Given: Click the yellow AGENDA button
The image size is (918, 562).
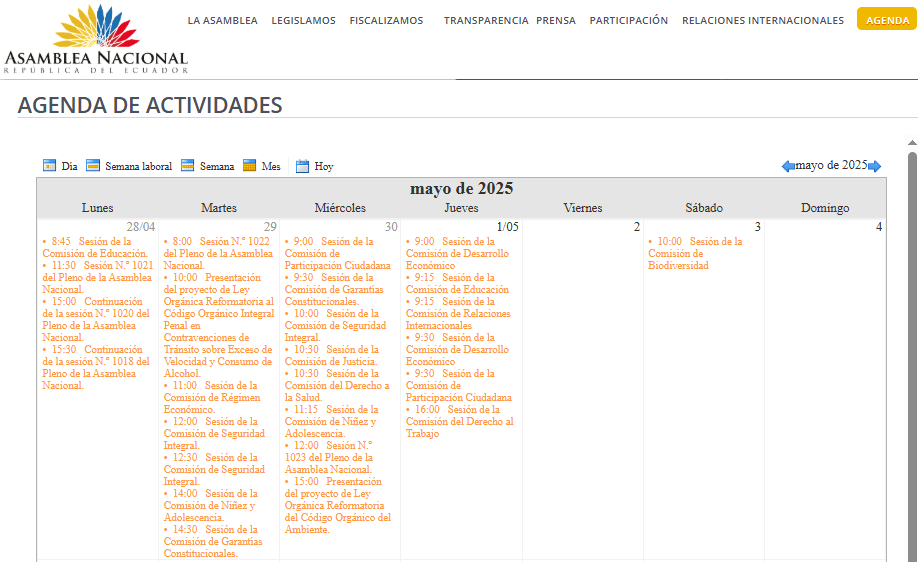Looking at the screenshot, I should pyautogui.click(x=887, y=19).
